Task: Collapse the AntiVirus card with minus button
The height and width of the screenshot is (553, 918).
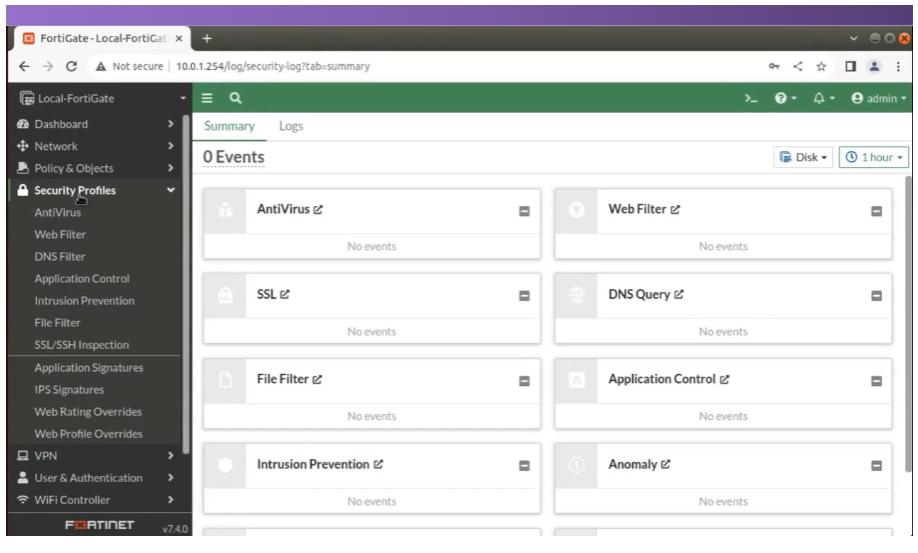Action: [x=525, y=211]
